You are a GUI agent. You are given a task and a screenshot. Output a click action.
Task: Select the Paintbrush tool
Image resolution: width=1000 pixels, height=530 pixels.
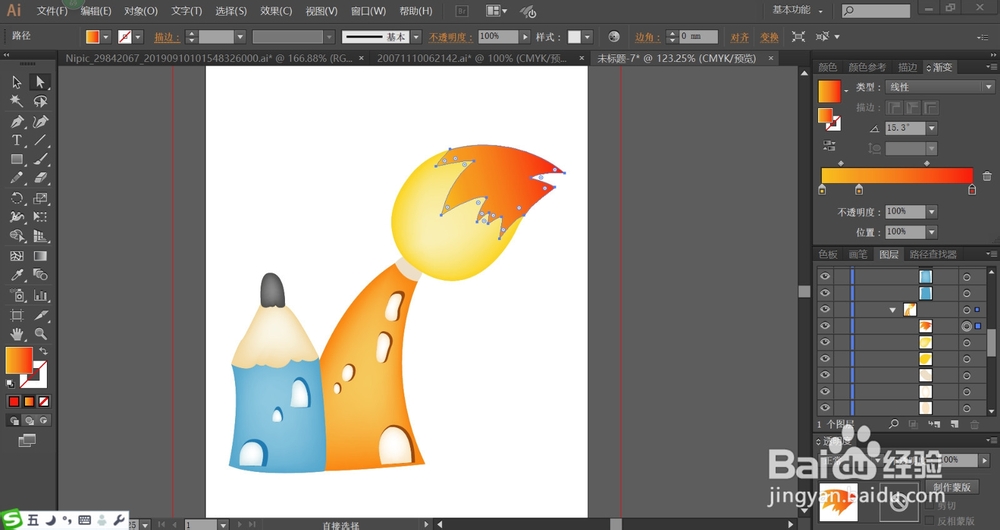tap(40, 159)
